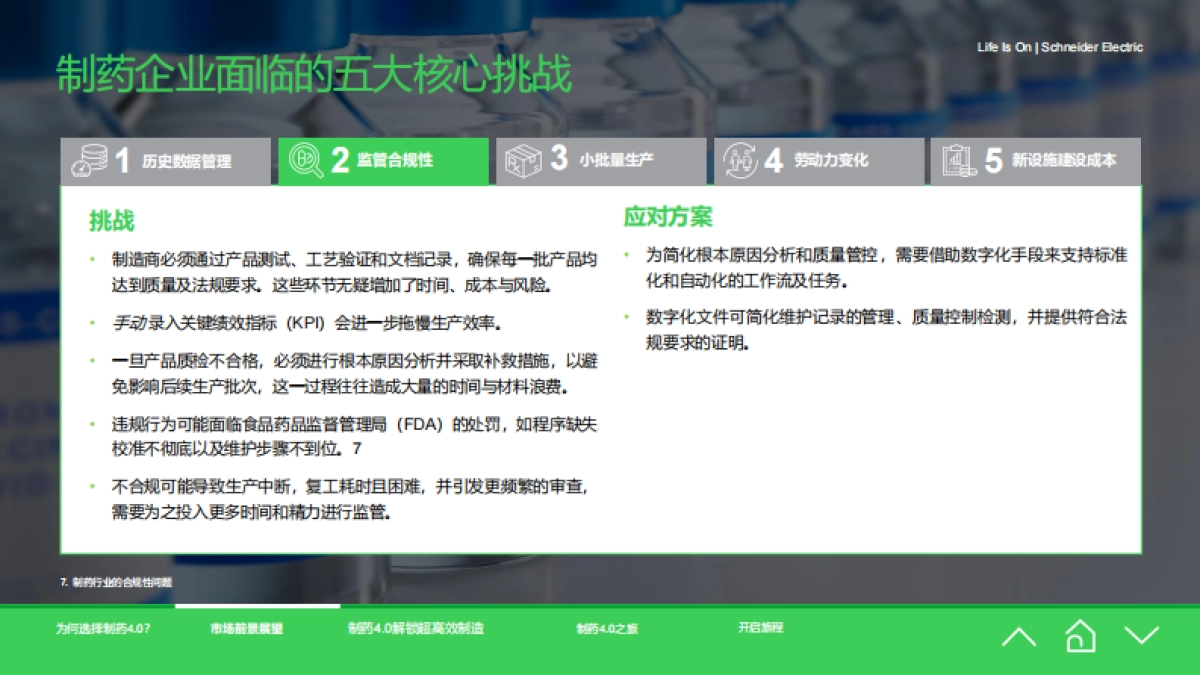Click the database icon on 历史数据管理 tab
The width and height of the screenshot is (1200, 675).
point(89,160)
